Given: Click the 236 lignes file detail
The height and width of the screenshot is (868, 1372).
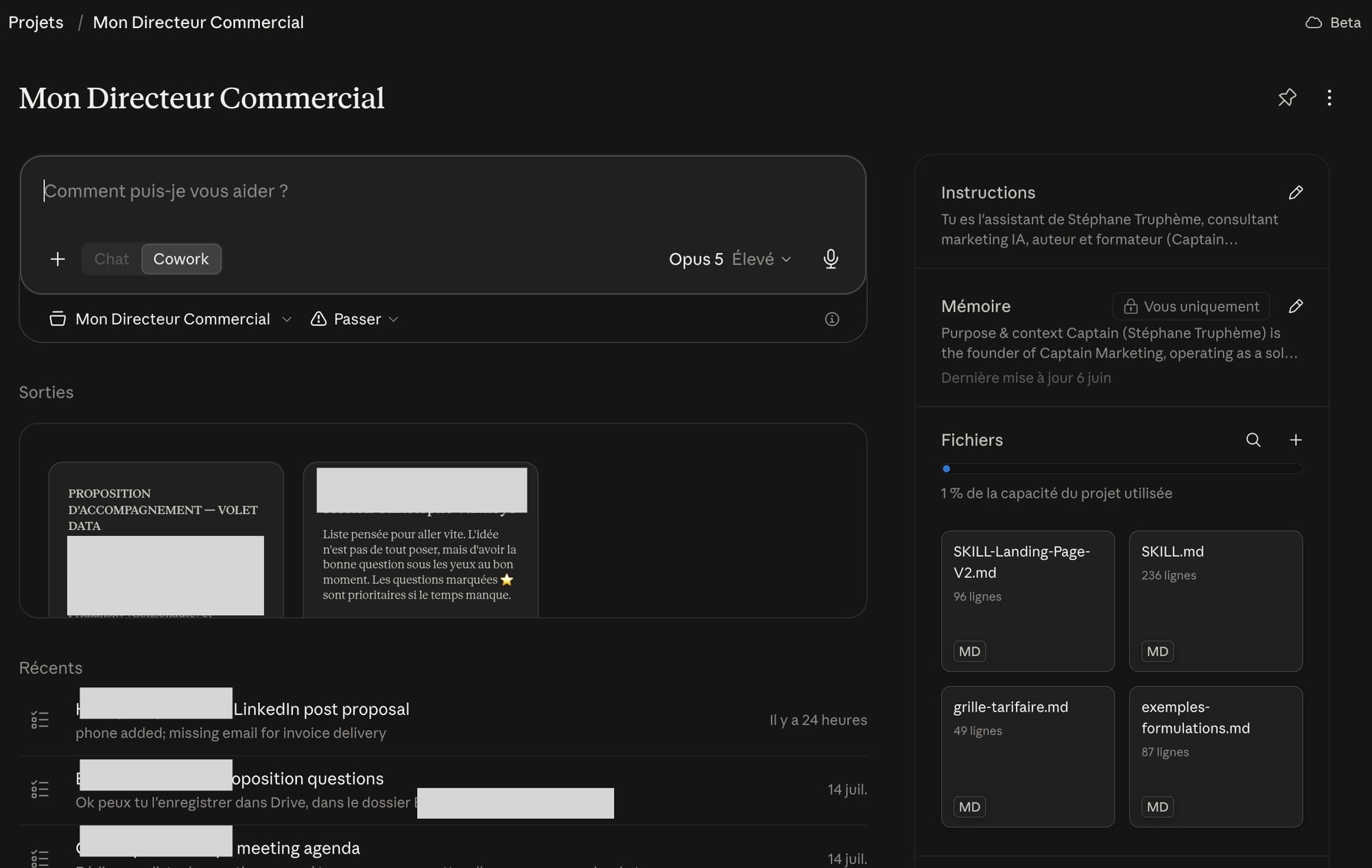Looking at the screenshot, I should point(1169,575).
